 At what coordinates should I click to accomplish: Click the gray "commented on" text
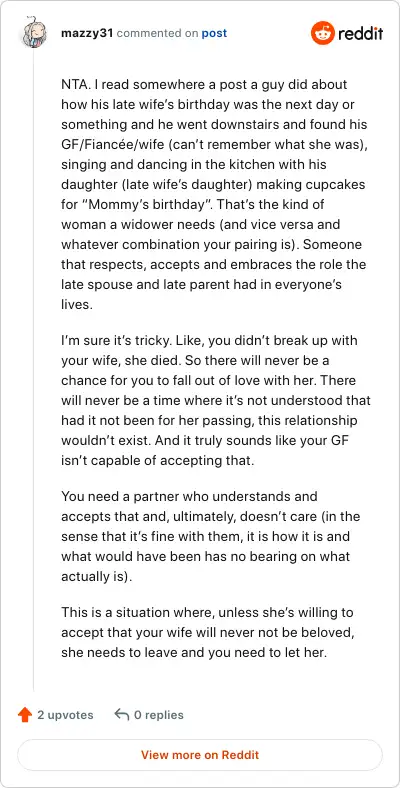(157, 33)
